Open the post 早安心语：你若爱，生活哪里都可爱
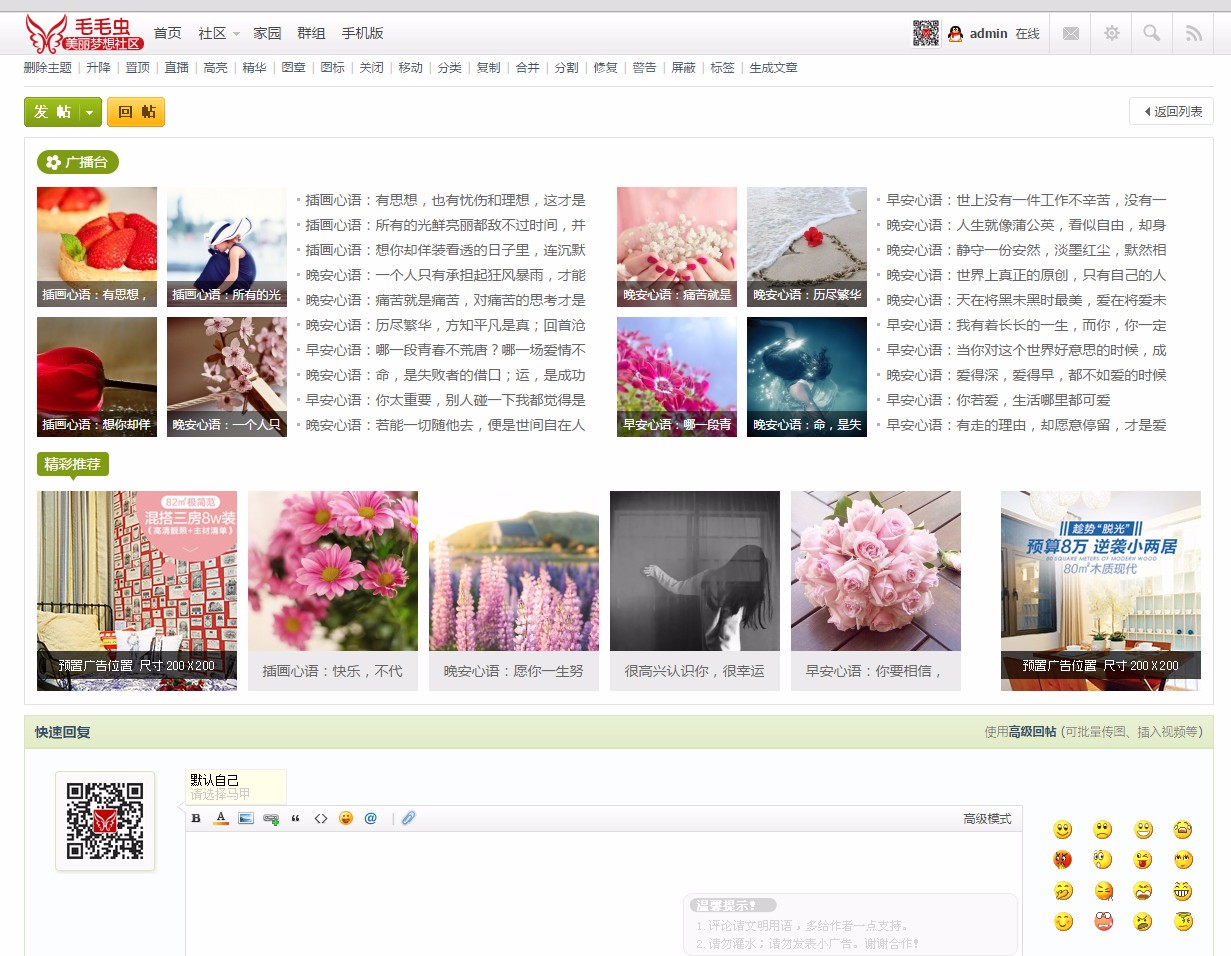1231x956 pixels. coord(998,400)
